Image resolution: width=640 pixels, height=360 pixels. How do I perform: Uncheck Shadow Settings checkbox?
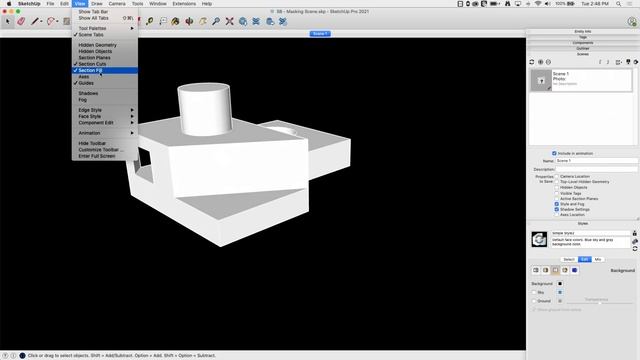click(x=556, y=209)
